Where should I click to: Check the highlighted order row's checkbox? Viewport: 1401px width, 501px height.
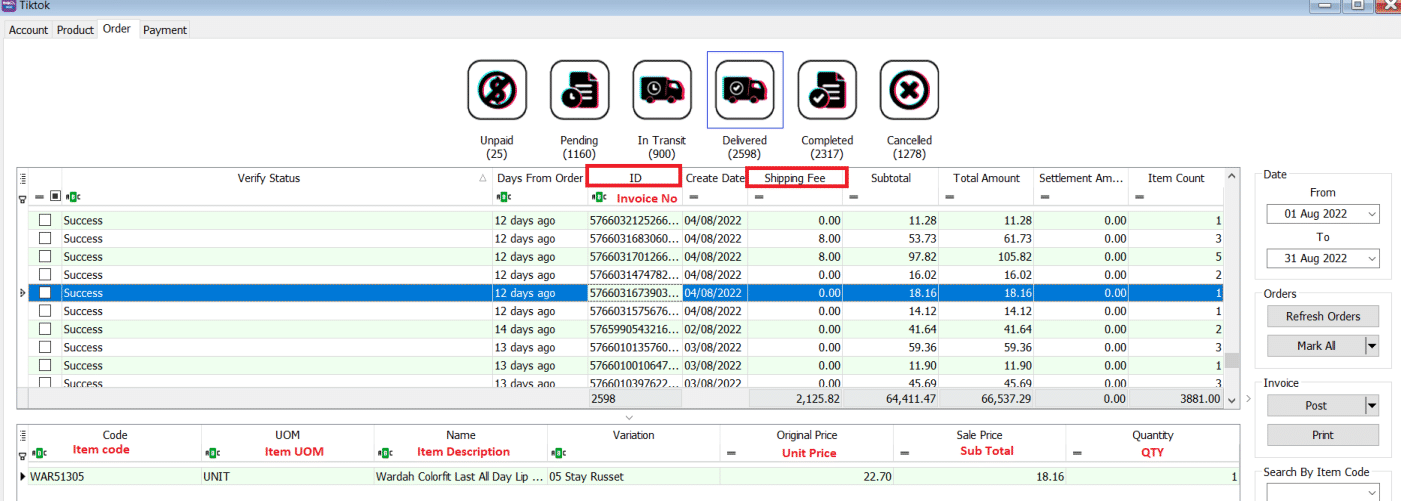[x=45, y=293]
